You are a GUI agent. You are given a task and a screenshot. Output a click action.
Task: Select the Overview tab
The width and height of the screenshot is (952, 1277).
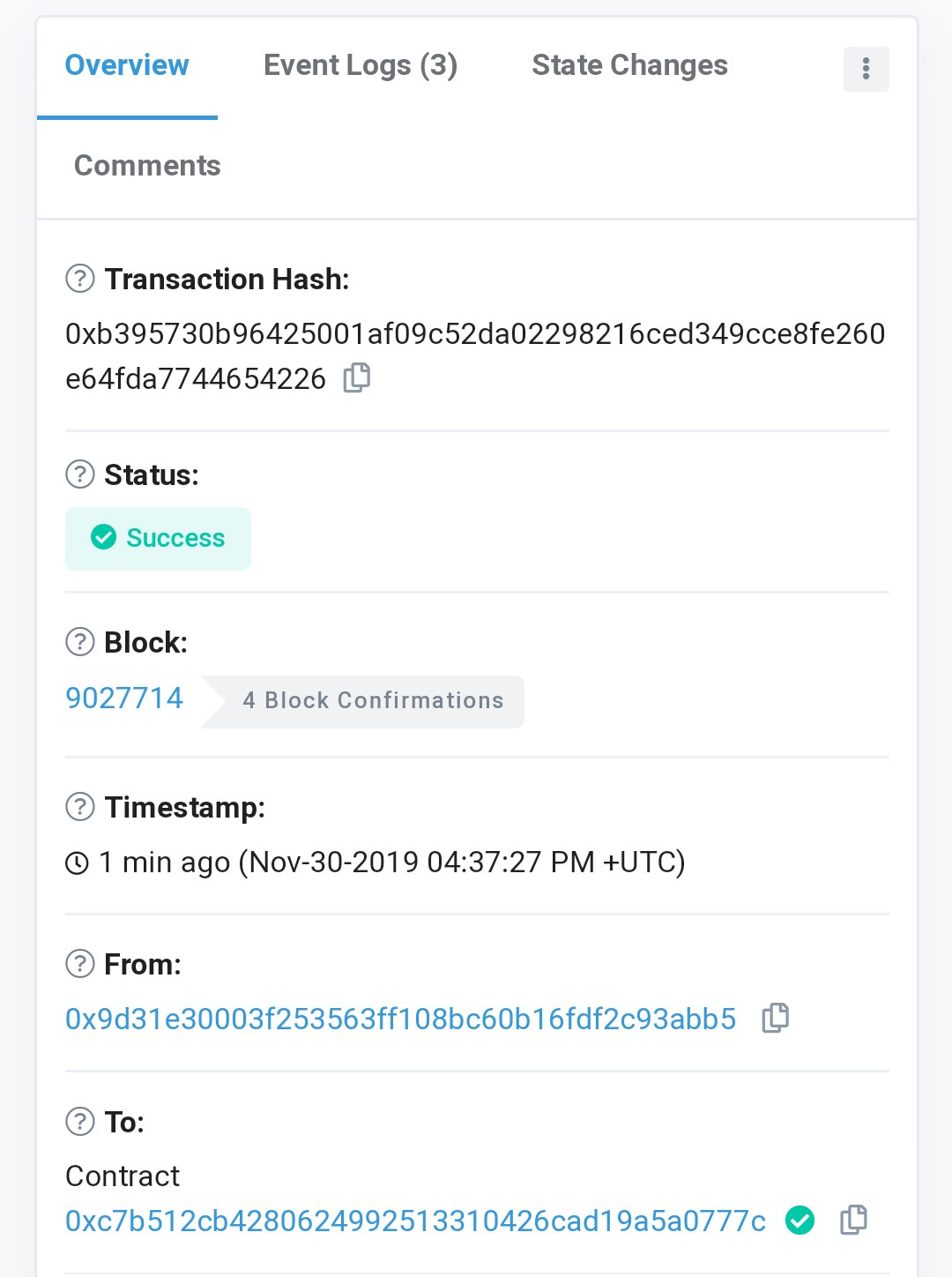(127, 65)
